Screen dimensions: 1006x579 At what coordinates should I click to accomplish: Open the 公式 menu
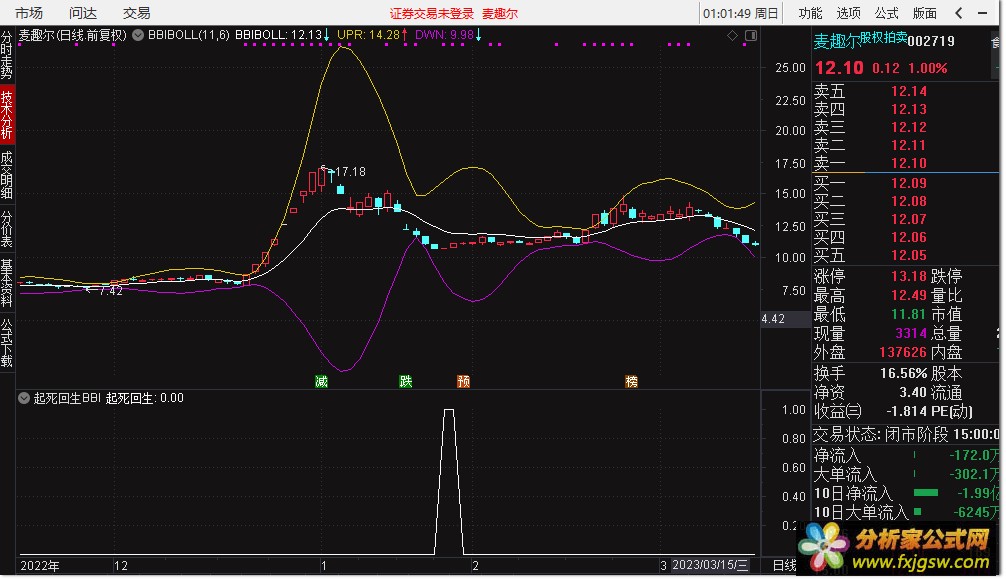point(886,13)
